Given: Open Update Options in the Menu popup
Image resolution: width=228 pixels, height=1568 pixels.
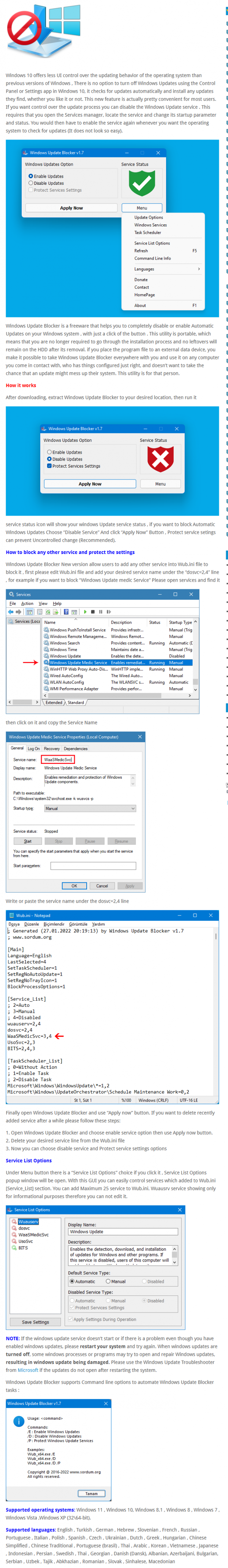Looking at the screenshot, I should tap(148, 217).
